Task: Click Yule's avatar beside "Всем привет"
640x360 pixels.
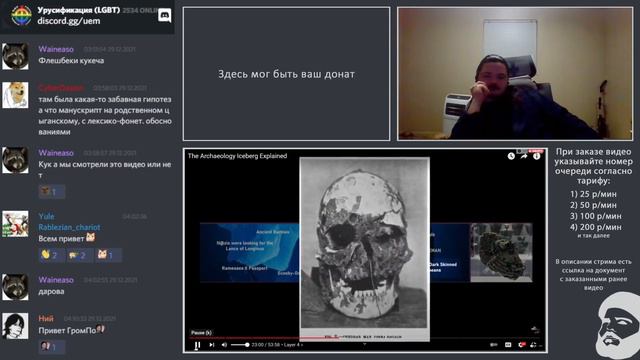Action: [x=16, y=224]
